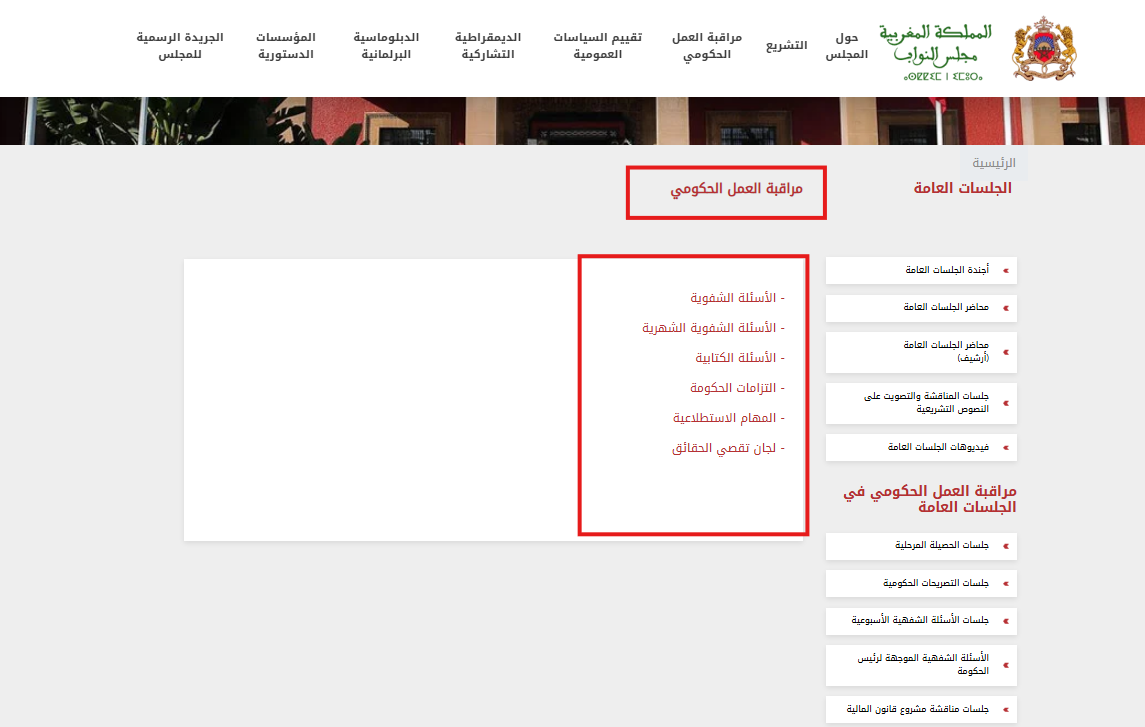Click red arrow beside محاضر الجلسات العامة
This screenshot has height=727, width=1145.
tap(1006, 308)
